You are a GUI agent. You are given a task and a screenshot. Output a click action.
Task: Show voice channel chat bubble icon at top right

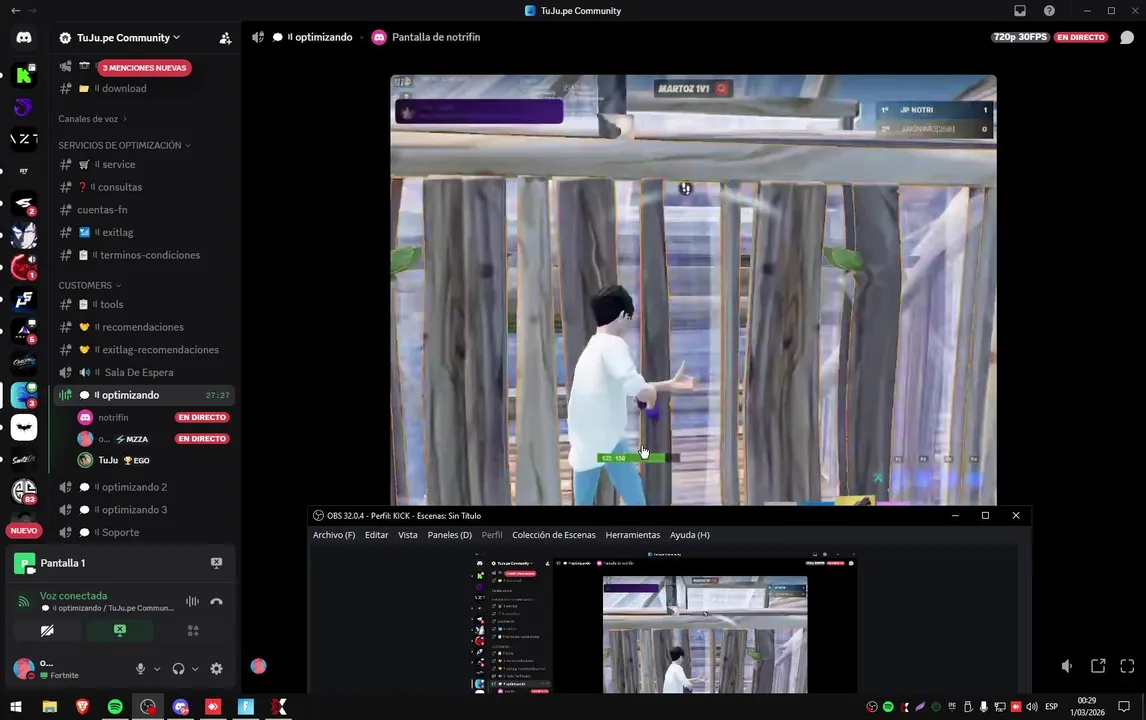pyautogui.click(x=1127, y=37)
